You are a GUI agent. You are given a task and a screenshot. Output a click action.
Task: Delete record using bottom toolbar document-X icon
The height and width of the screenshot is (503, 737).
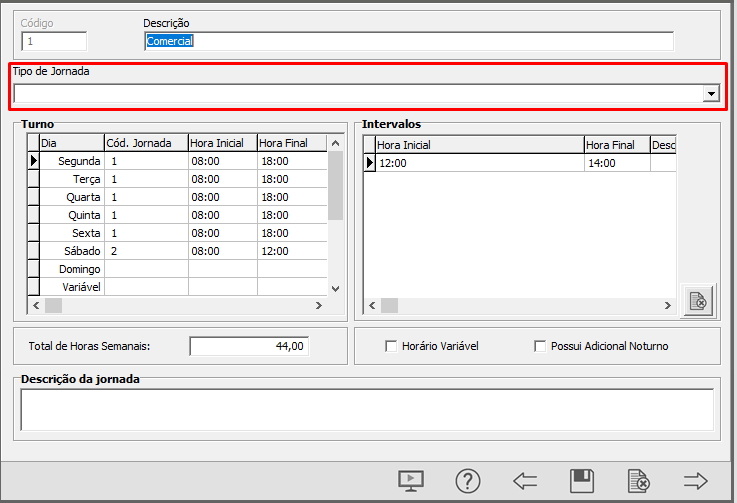coord(638,480)
